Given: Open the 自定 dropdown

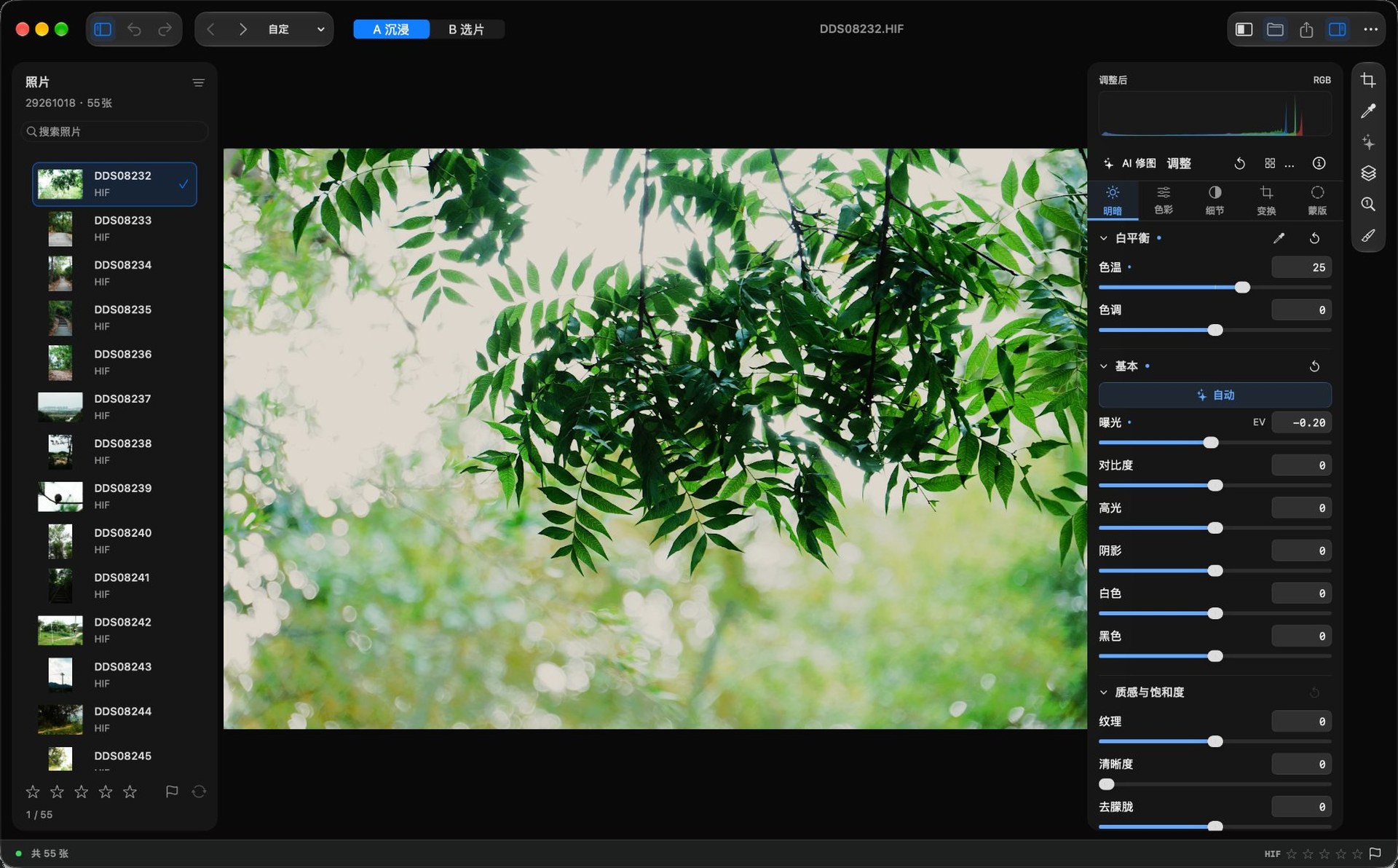Looking at the screenshot, I should click(x=296, y=29).
